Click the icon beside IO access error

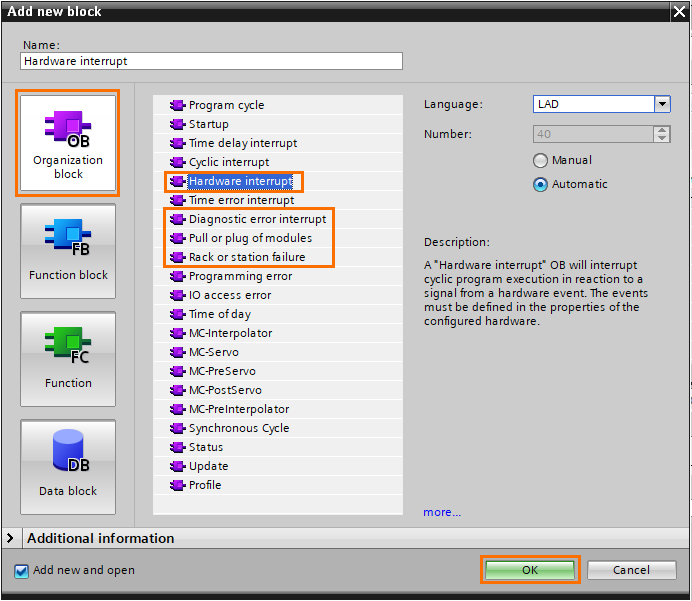click(177, 295)
